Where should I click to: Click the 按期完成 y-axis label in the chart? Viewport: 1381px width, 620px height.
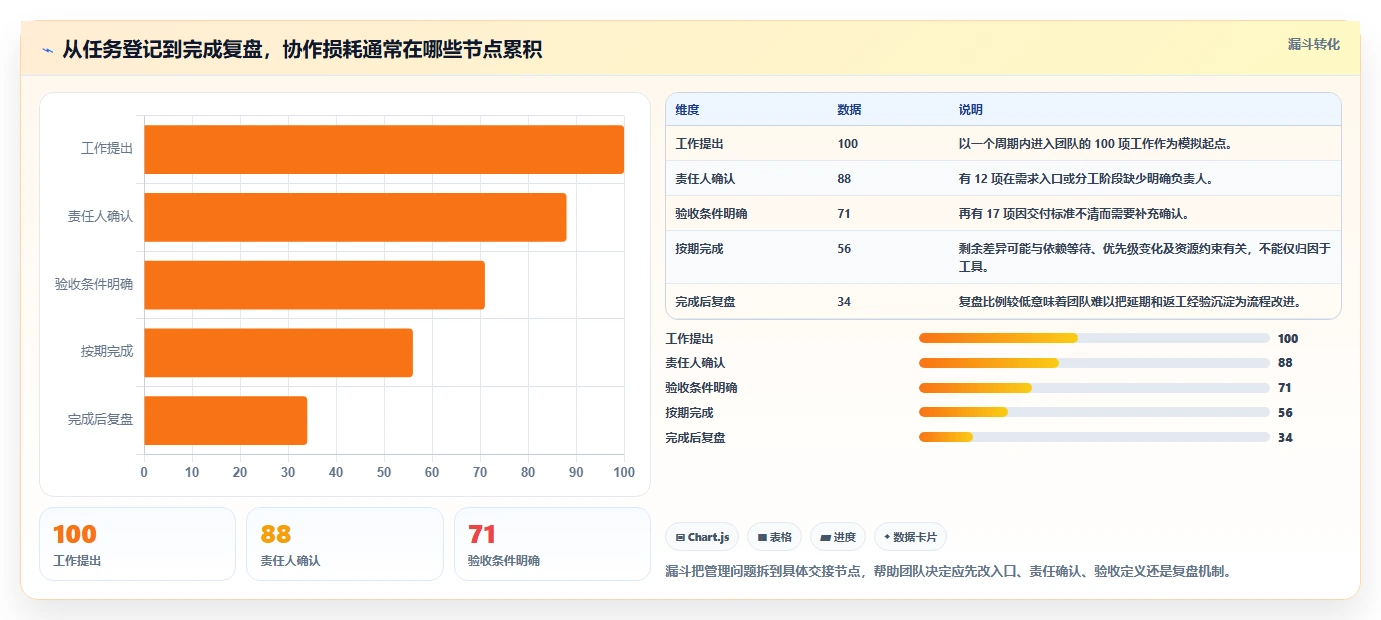(x=107, y=353)
